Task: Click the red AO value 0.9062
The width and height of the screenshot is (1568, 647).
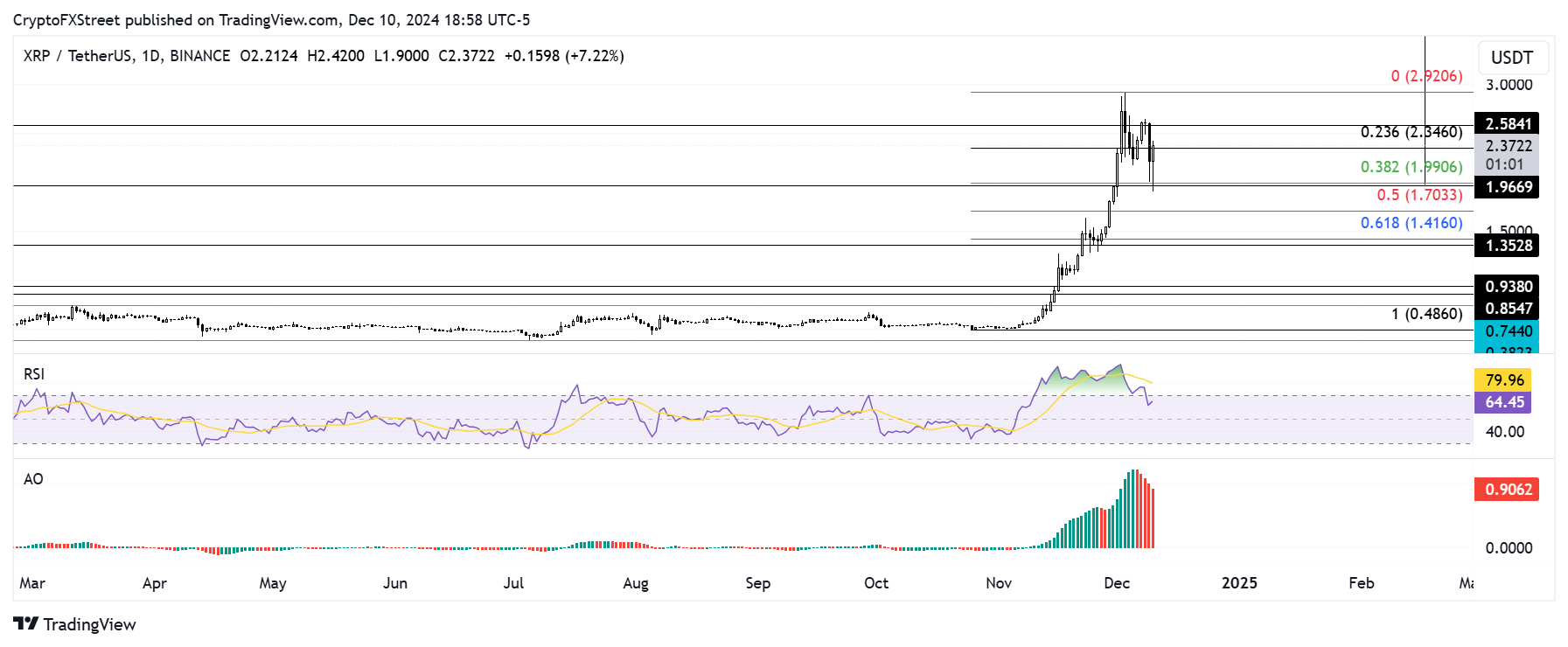Action: pos(1508,490)
